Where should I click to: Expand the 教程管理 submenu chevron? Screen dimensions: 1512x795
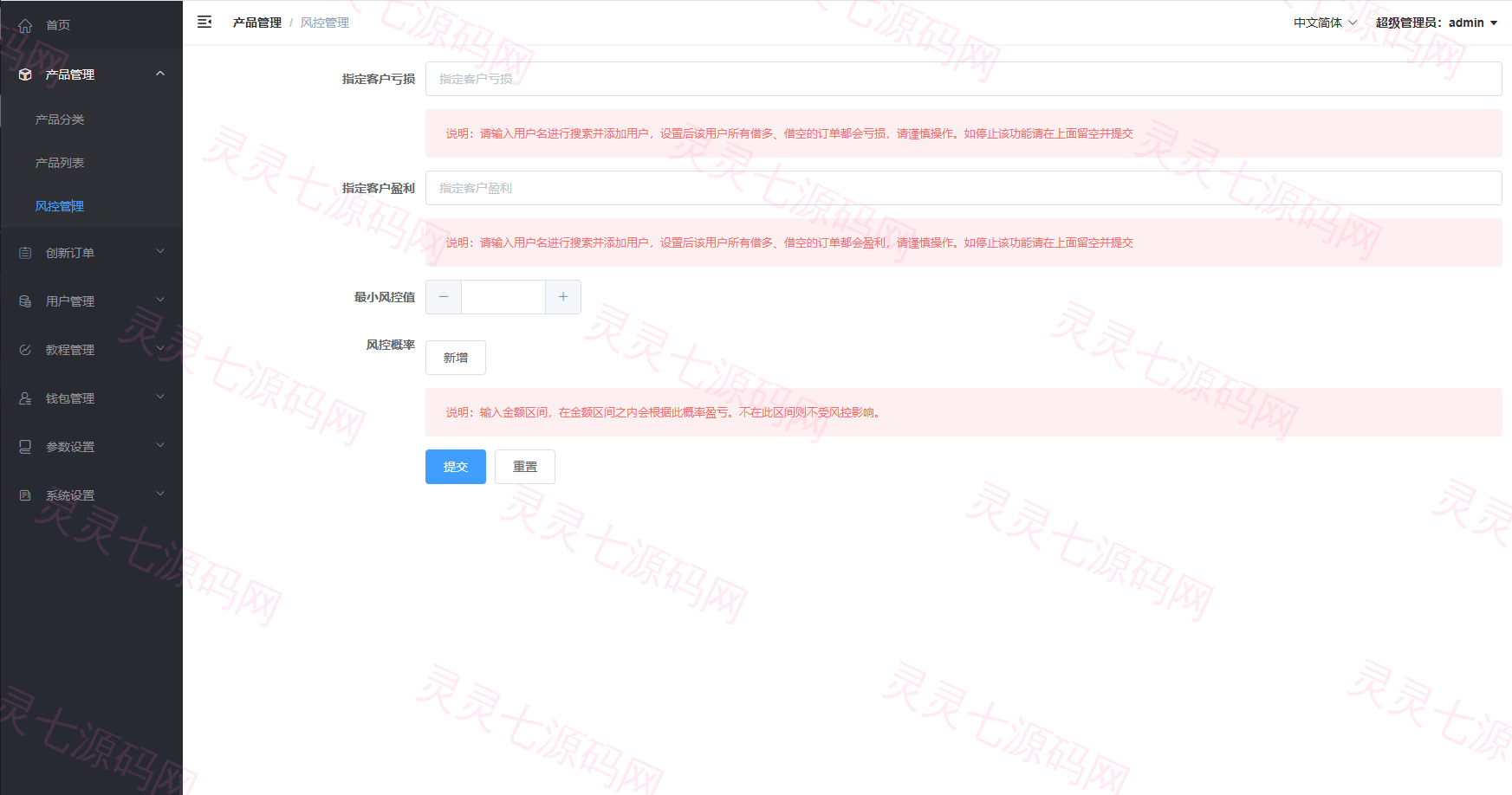(x=160, y=349)
